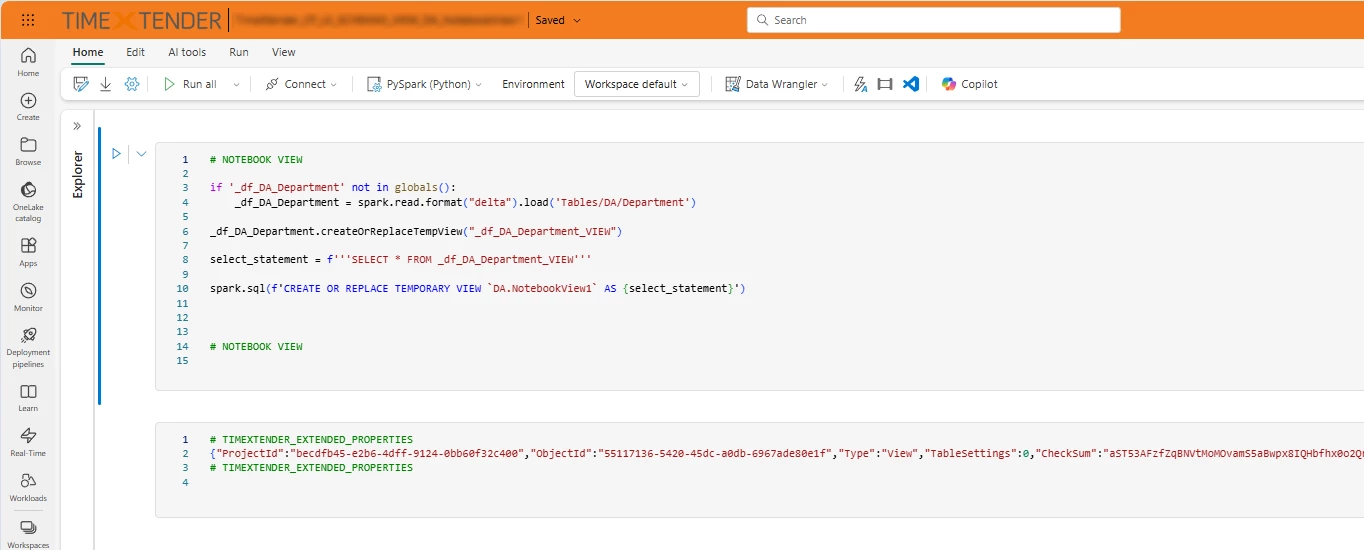This screenshot has height=550, width=1364.
Task: Open the Workspace default environment dropdown
Action: pos(636,84)
